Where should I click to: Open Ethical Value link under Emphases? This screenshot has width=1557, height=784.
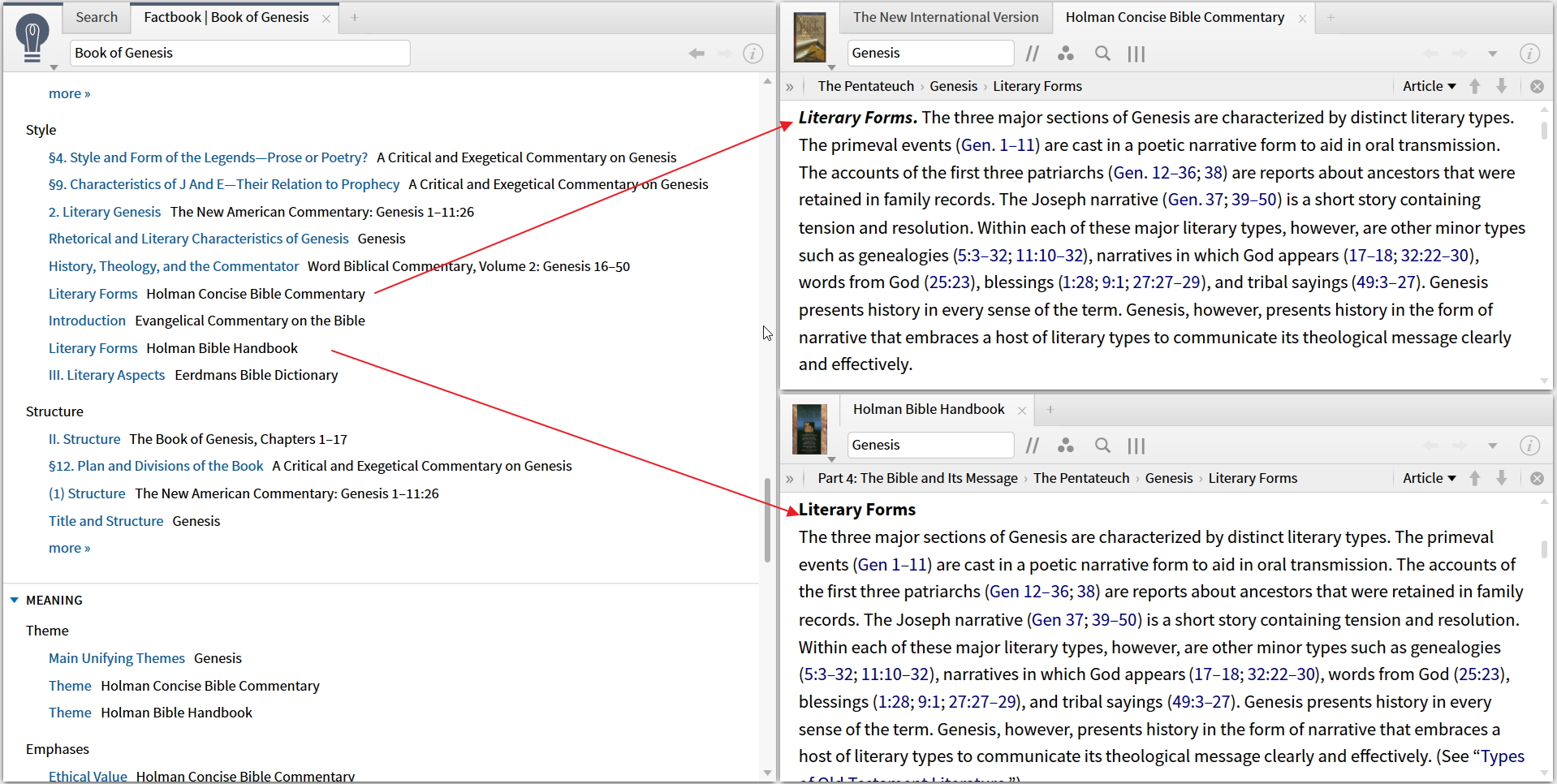tap(88, 777)
